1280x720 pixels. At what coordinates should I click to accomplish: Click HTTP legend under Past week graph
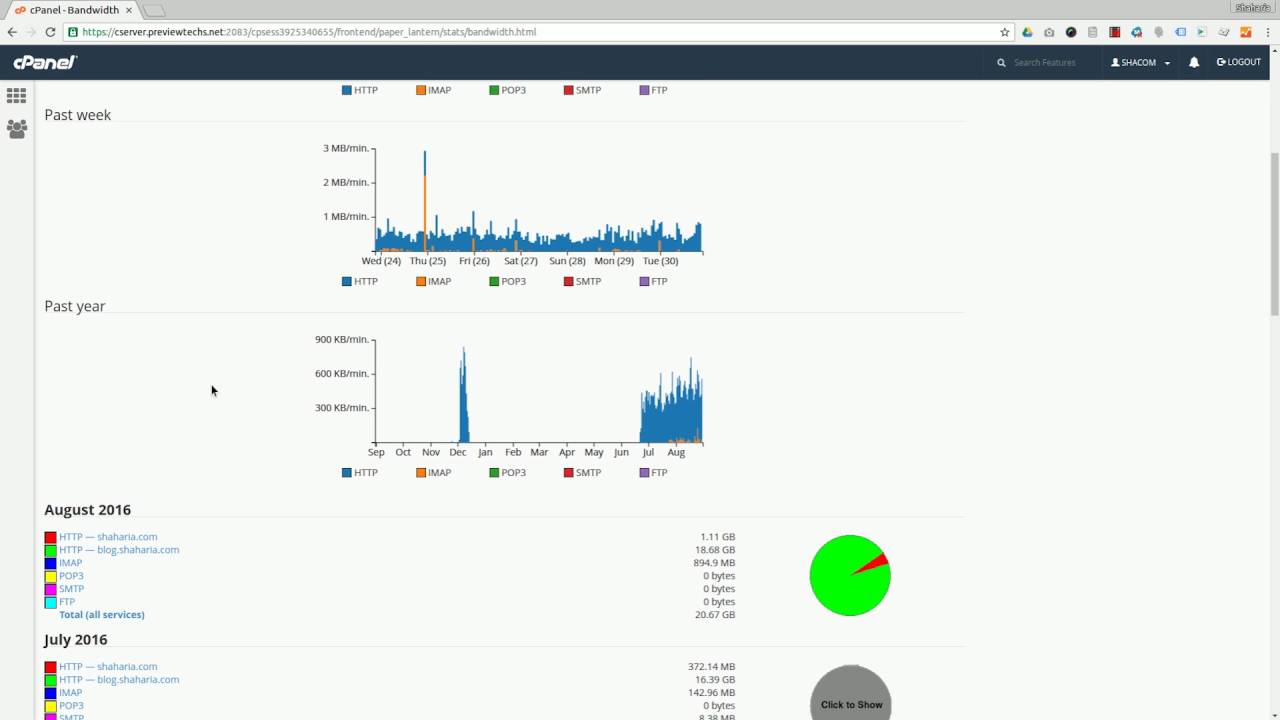360,282
